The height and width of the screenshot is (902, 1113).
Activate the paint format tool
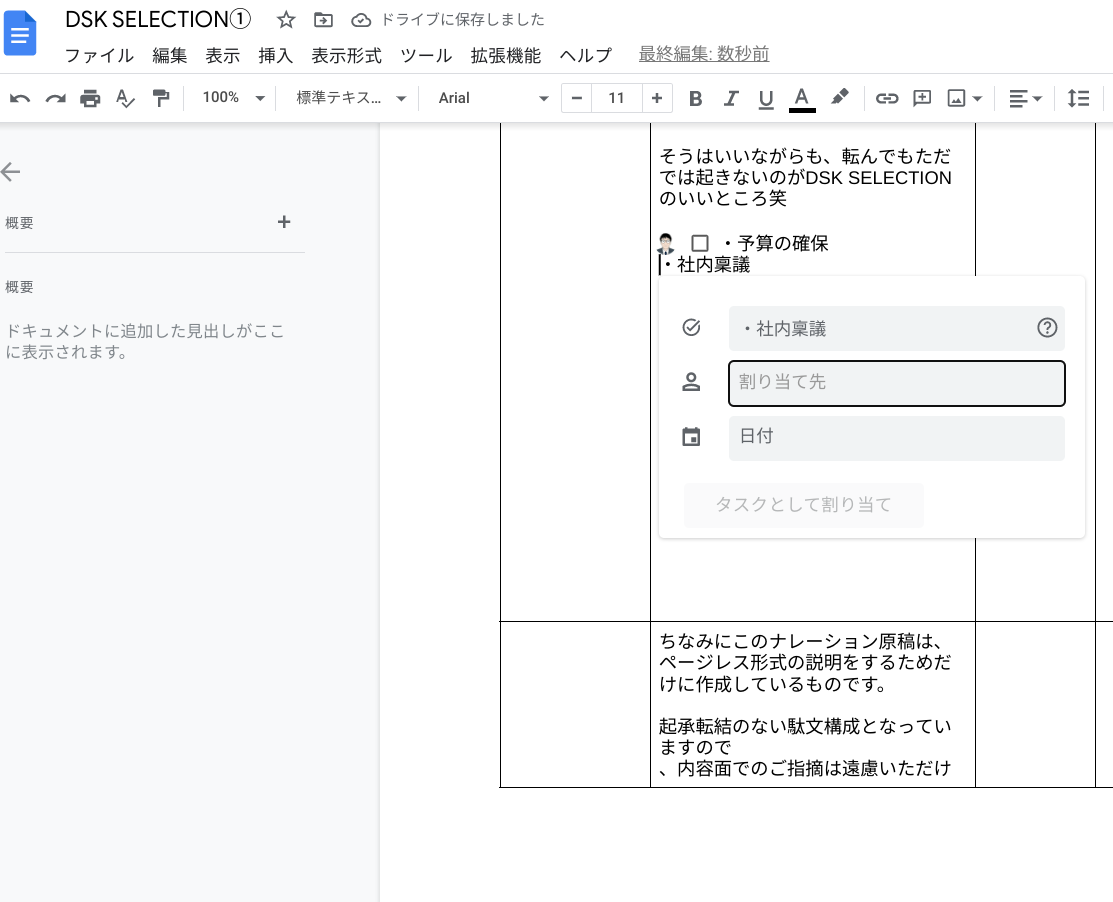click(x=161, y=98)
